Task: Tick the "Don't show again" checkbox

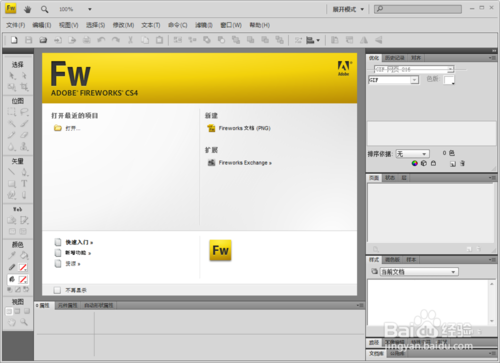Action: coord(57,290)
